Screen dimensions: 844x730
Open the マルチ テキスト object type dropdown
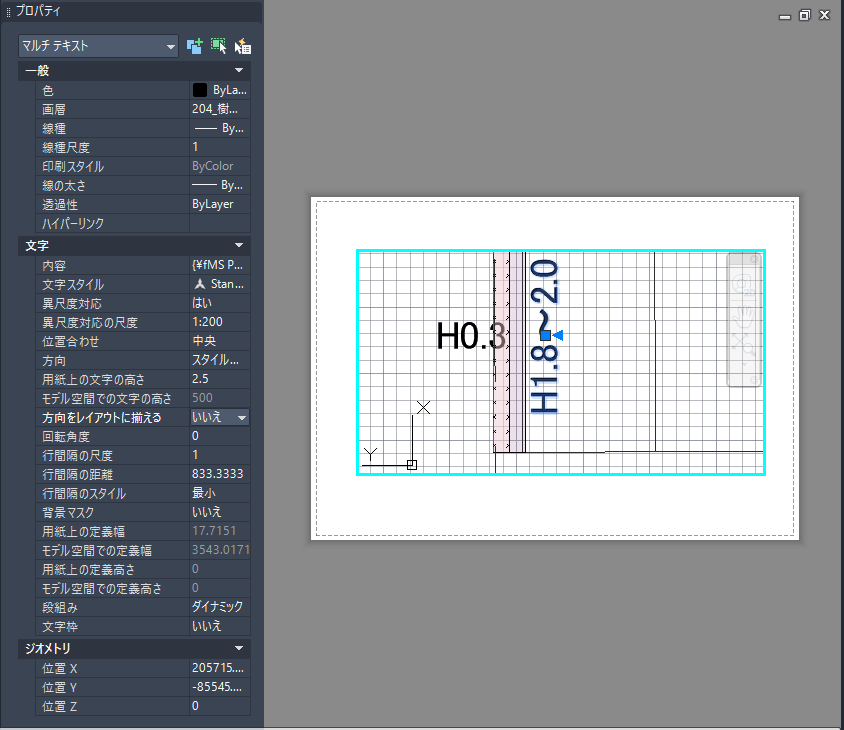pos(98,46)
